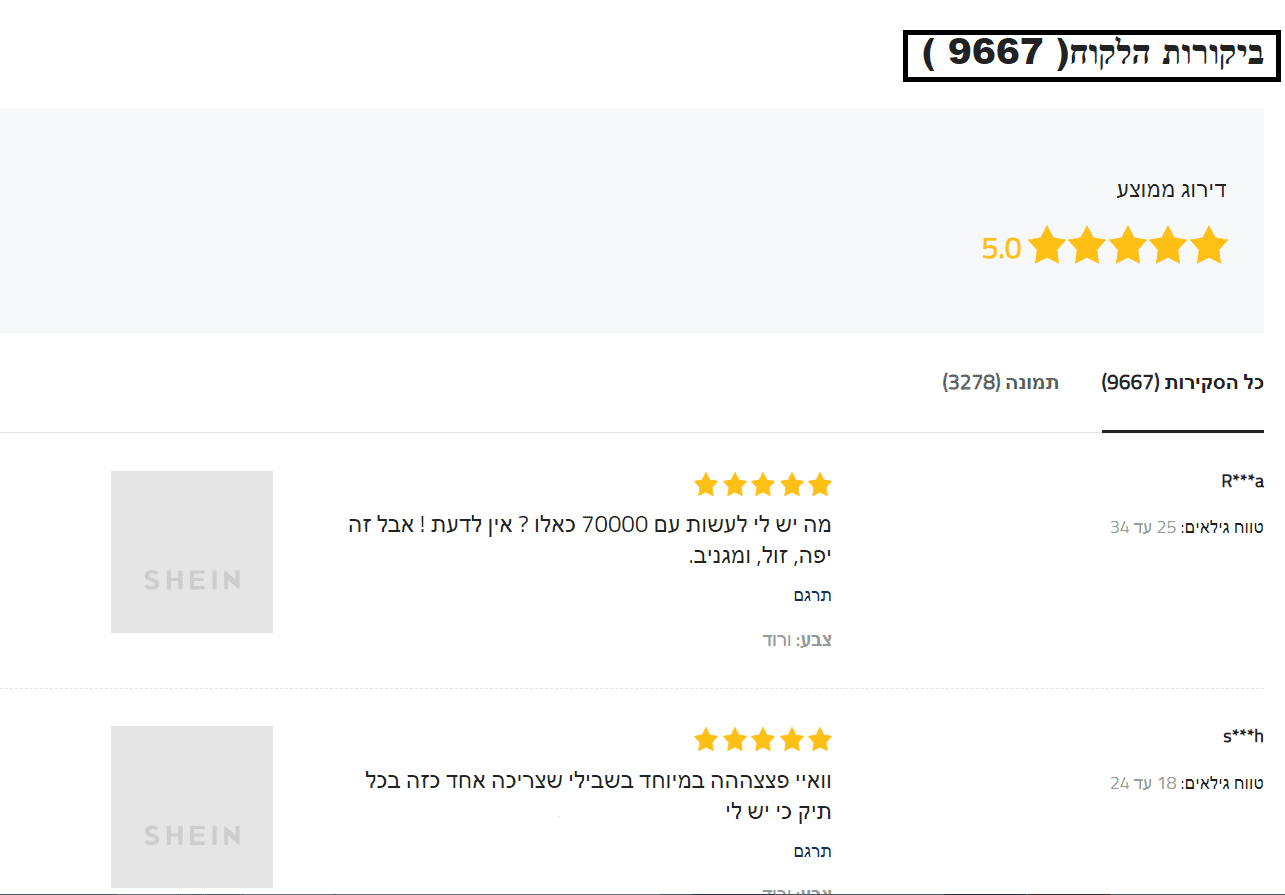
Task: Open the 'כל הסקירות (9667)' tab
Action: (1182, 383)
